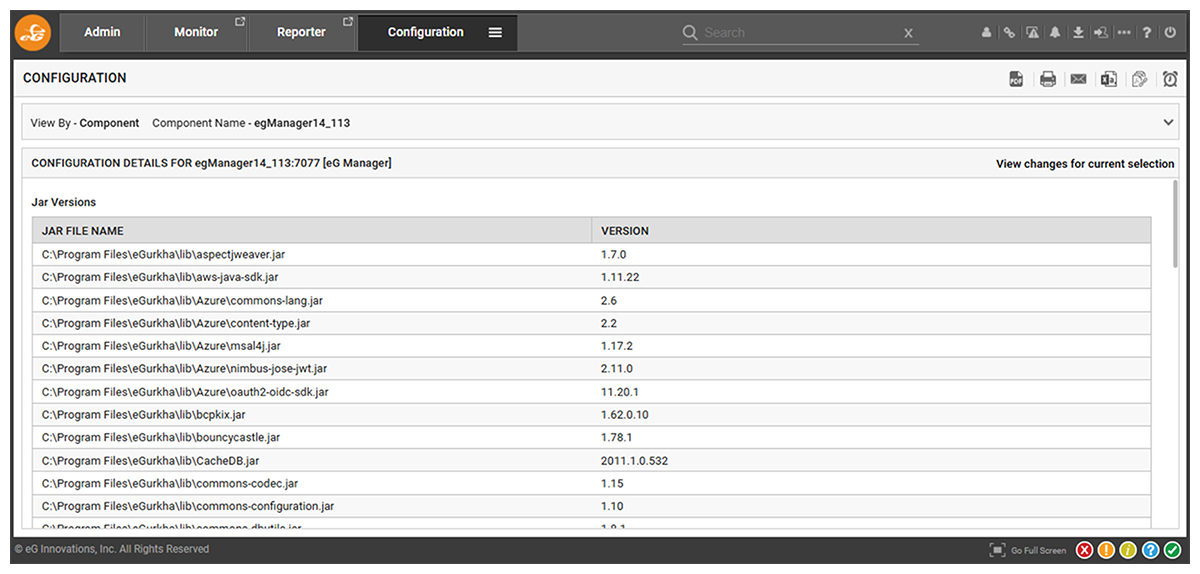Screen dimensions: 1200x574
Task: Click version value 2011.1.0.532
Action: tap(635, 461)
